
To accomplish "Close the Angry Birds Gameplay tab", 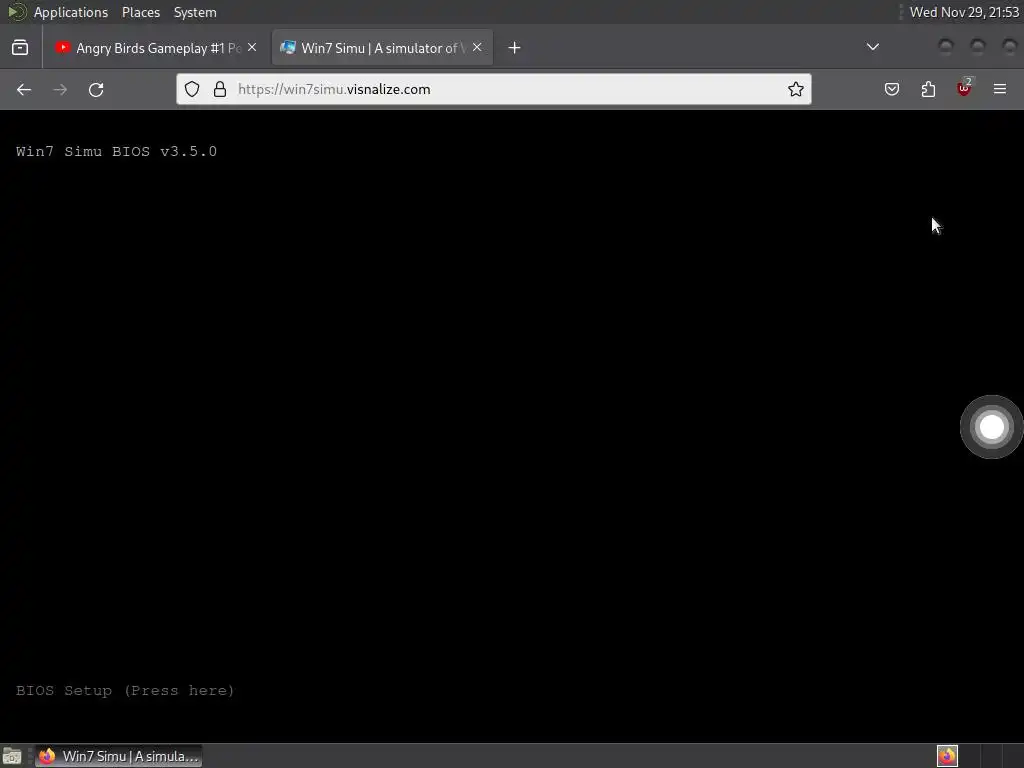I will click(x=252, y=47).
